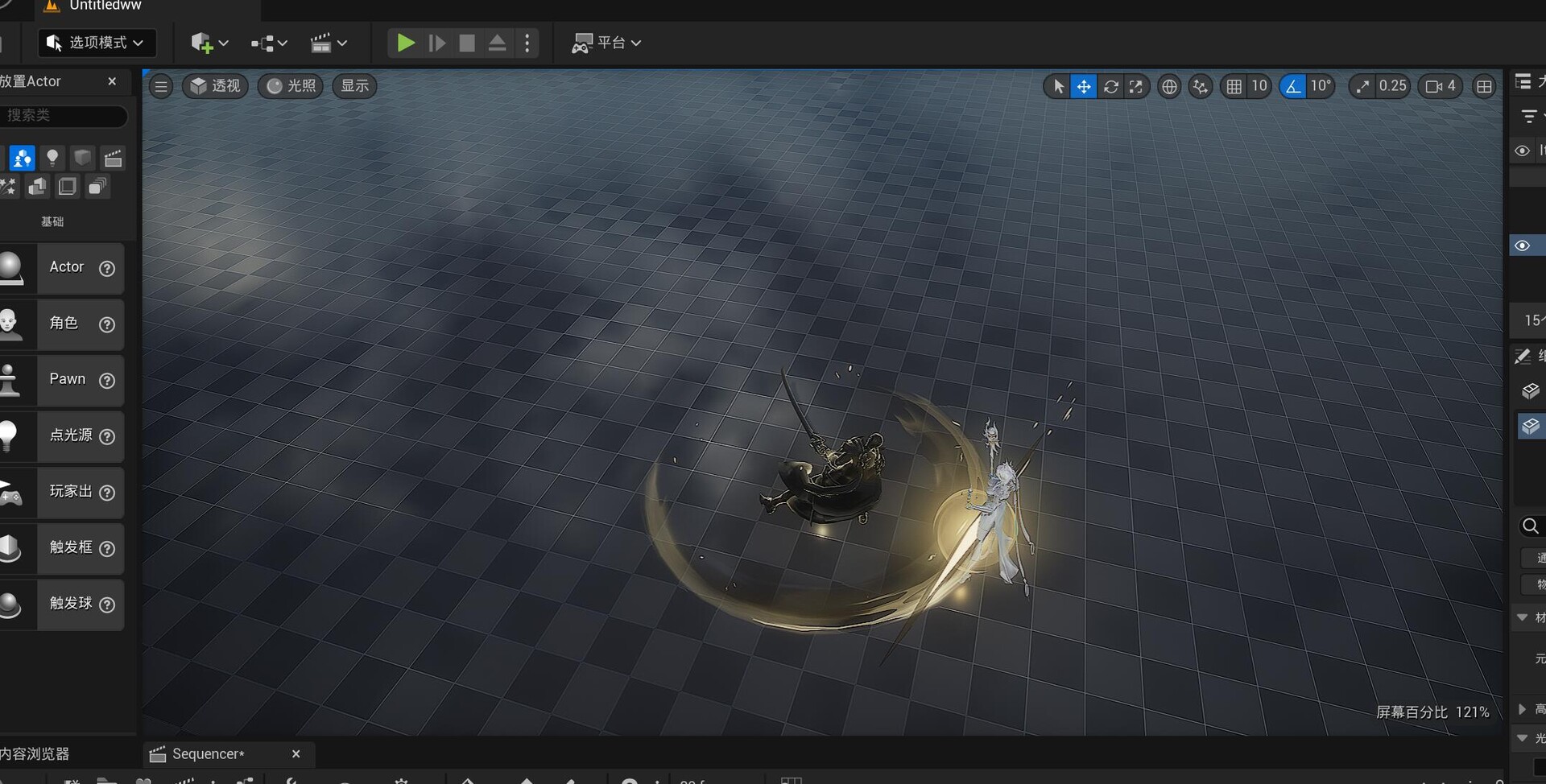Viewport: 1546px width, 784px height.
Task: Open the Lights category in 放置Actor panel
Action: click(x=52, y=158)
